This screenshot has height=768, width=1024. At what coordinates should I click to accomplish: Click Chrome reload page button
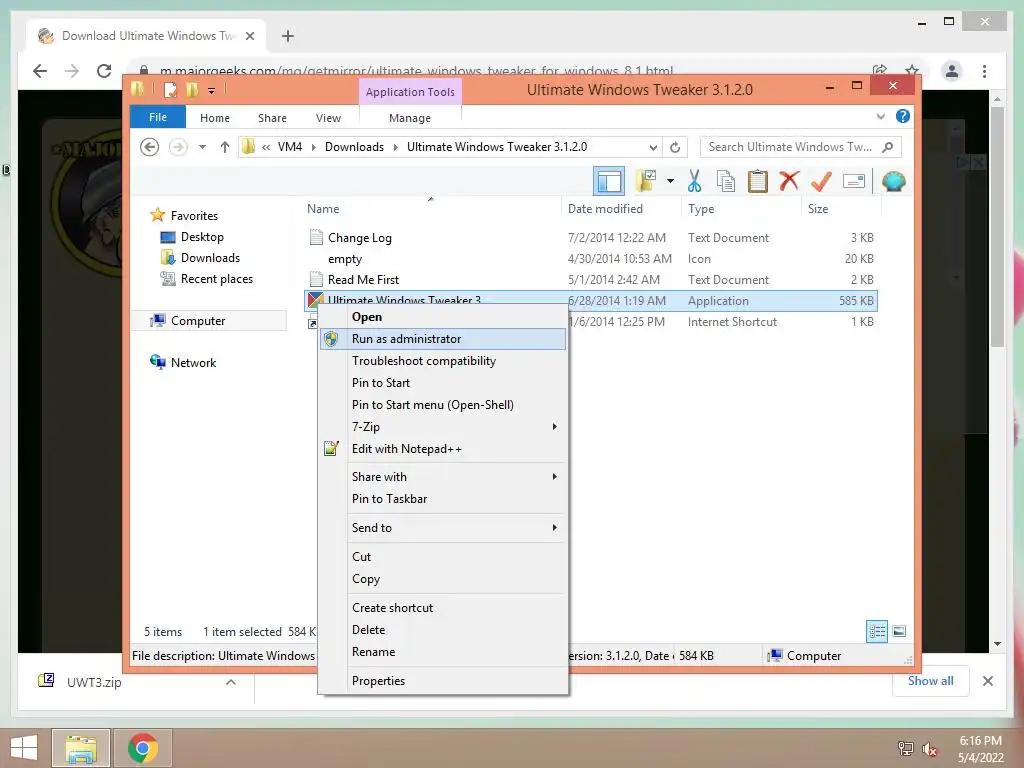[104, 71]
